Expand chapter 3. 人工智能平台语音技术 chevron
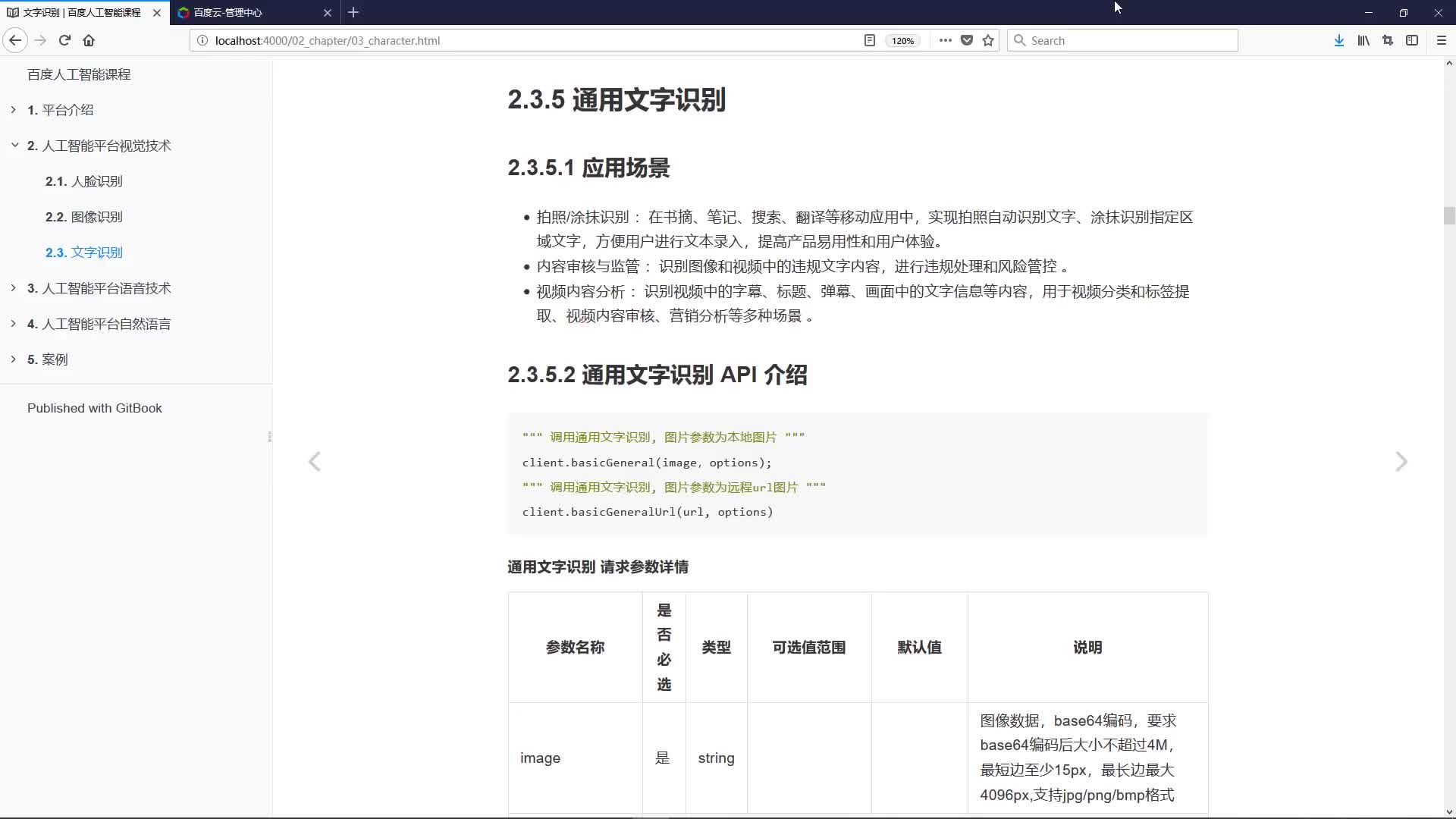The width and height of the screenshot is (1456, 819). pos(13,288)
